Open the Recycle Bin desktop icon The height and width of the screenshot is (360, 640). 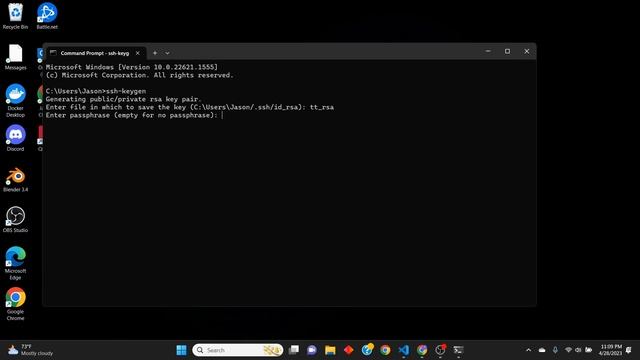point(15,16)
